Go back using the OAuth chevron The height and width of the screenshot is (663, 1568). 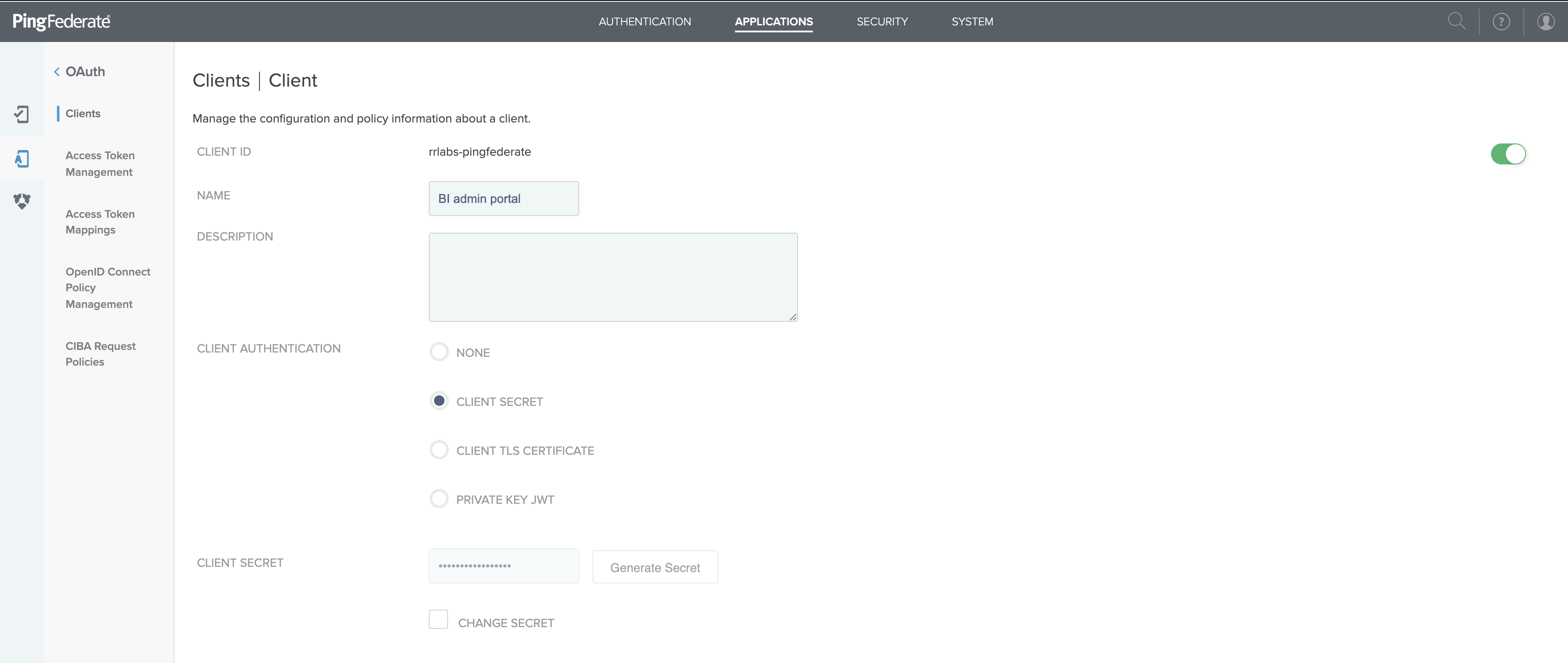(x=56, y=72)
